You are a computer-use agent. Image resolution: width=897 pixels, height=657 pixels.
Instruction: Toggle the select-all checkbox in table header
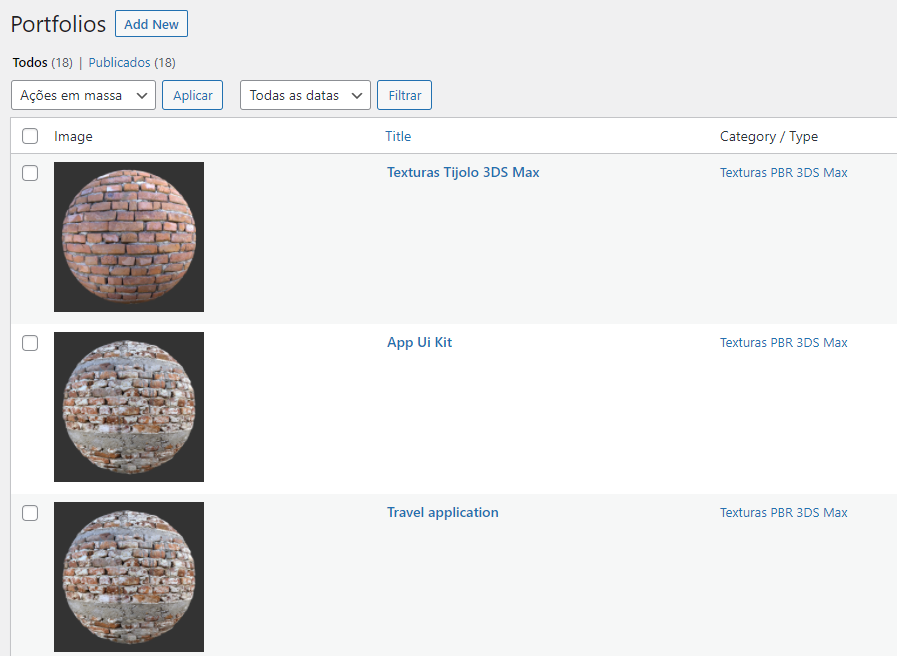coord(30,136)
